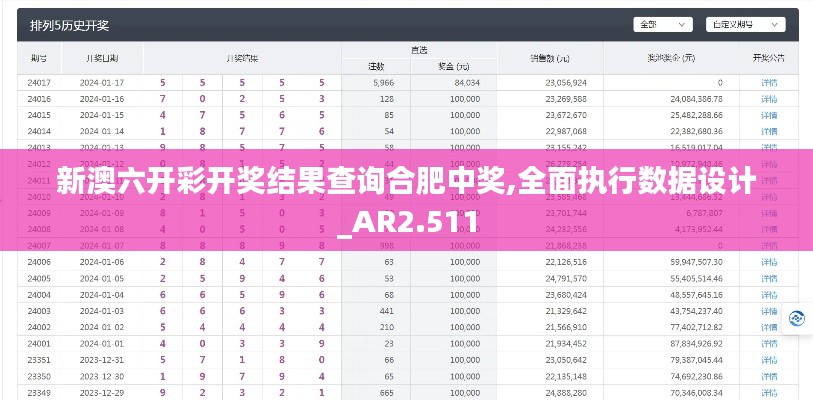The height and width of the screenshot is (400, 813).
Task: Click draw date 2024-01-01
Action: click(102, 344)
